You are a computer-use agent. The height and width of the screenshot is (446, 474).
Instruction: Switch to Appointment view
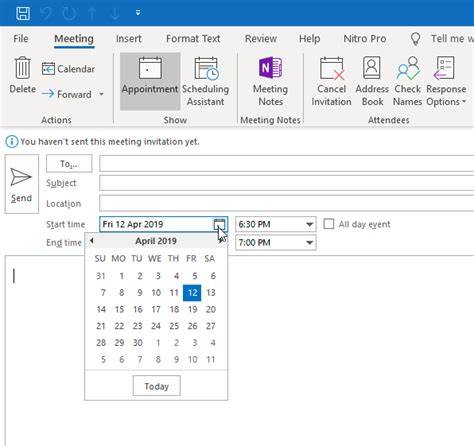click(150, 81)
